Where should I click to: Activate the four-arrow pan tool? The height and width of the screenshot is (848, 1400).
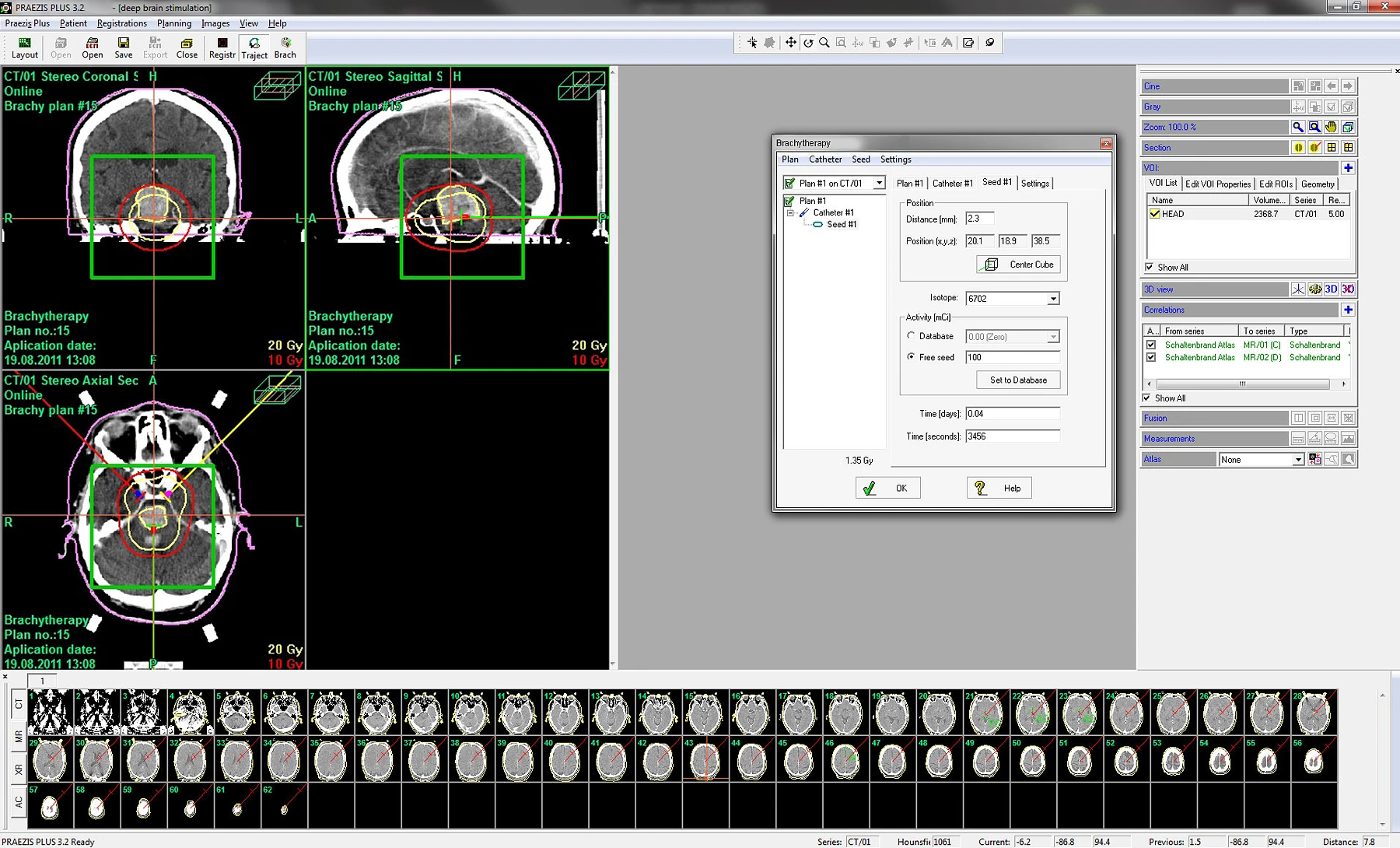pos(790,43)
